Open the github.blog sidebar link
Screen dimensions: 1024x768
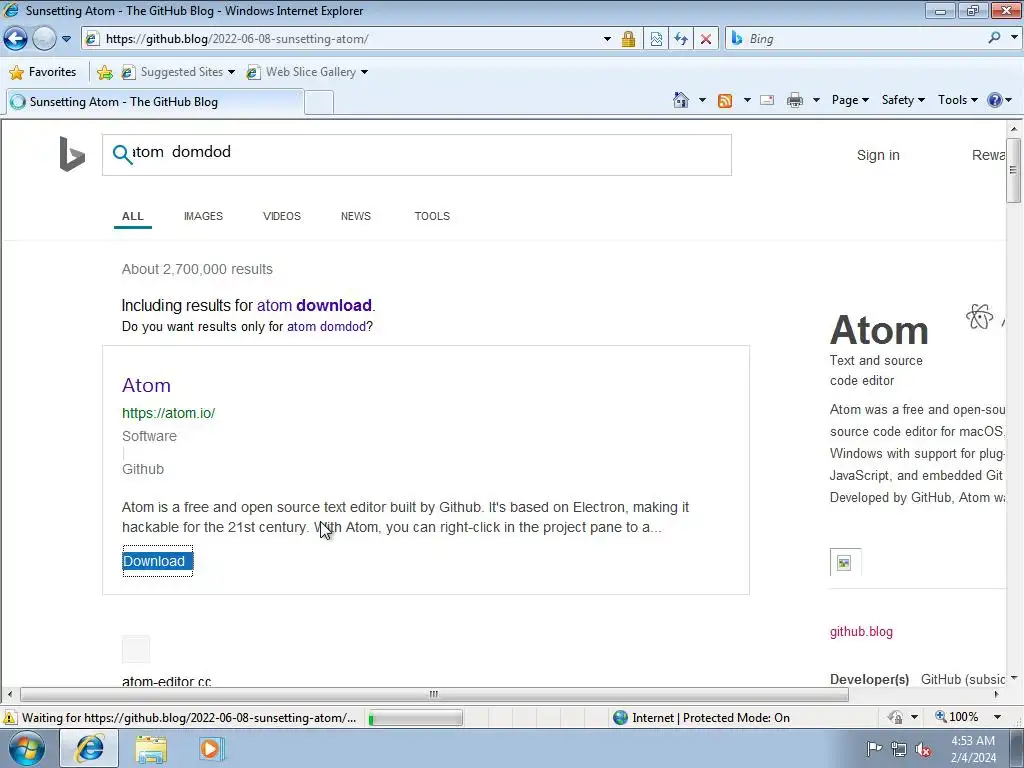pos(861,632)
